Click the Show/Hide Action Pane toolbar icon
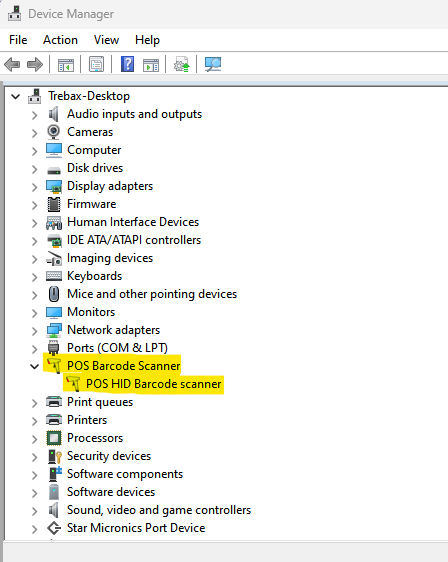Screen dimensions: 448x562 151,65
